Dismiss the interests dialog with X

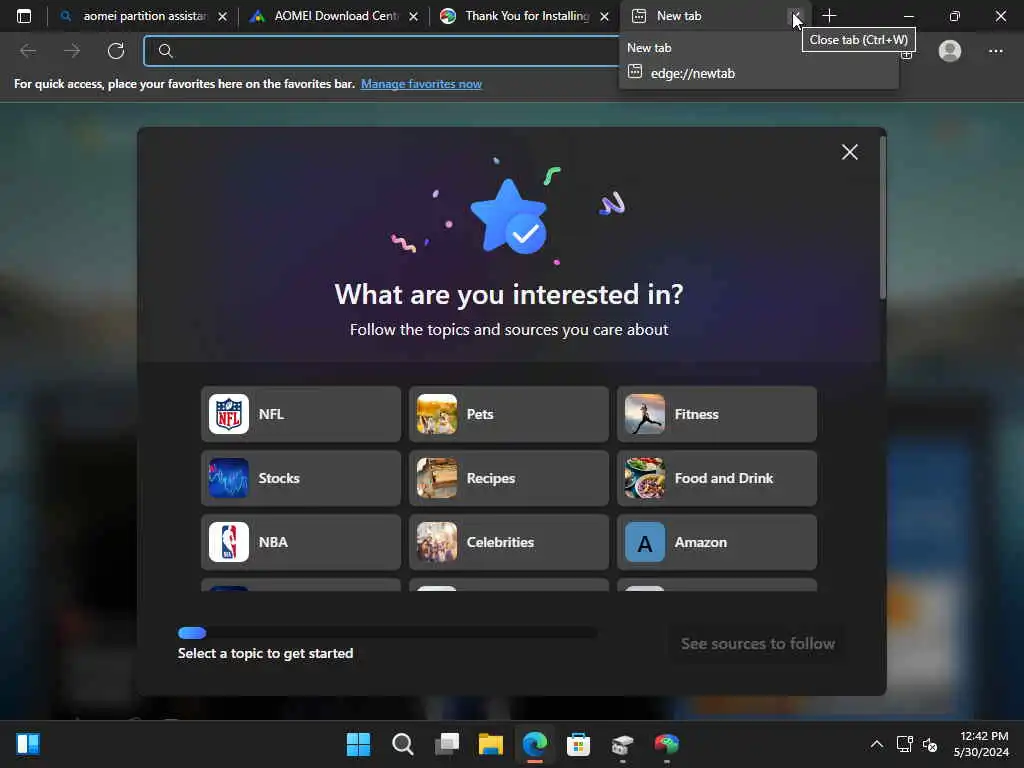850,152
